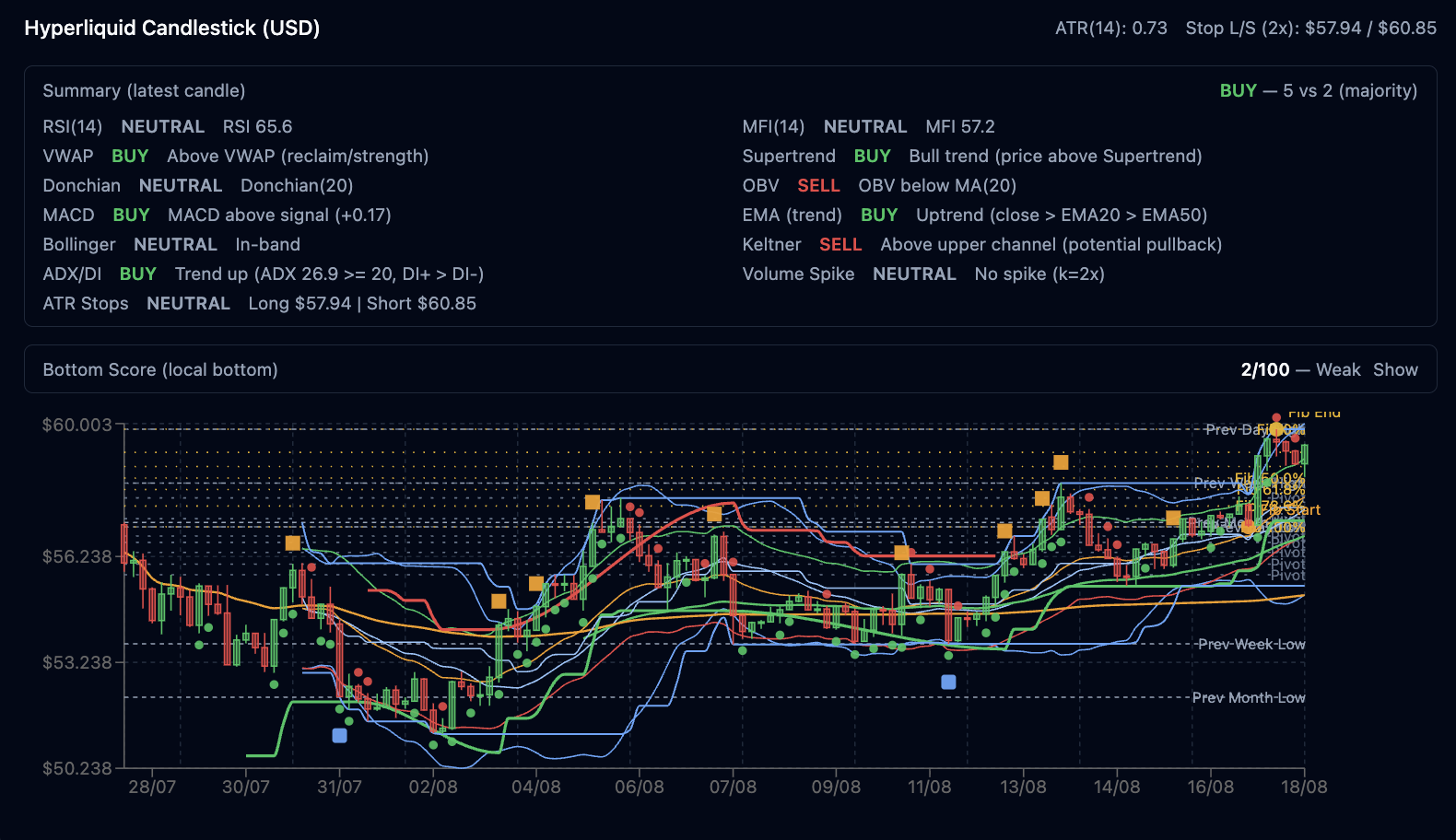This screenshot has width=1456, height=840.
Task: Select the NEUTRAL signal in the ATR Stops row
Action: pyautogui.click(x=188, y=303)
